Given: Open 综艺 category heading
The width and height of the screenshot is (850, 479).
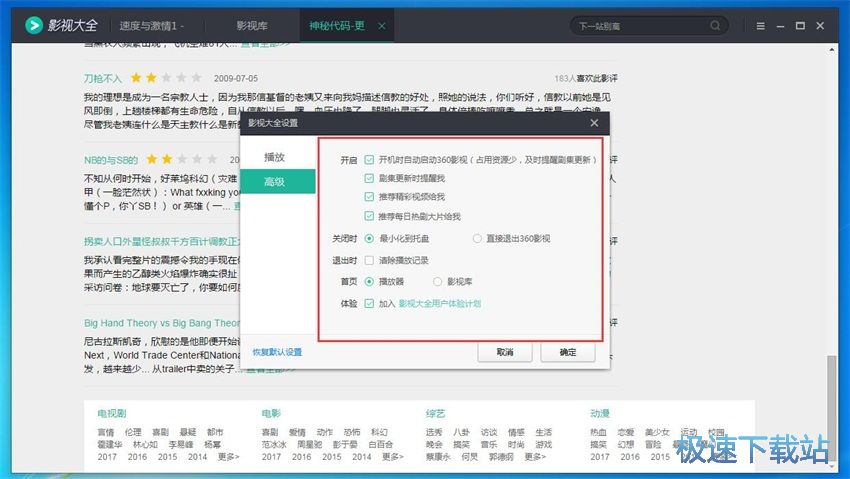Looking at the screenshot, I should click(x=435, y=413).
